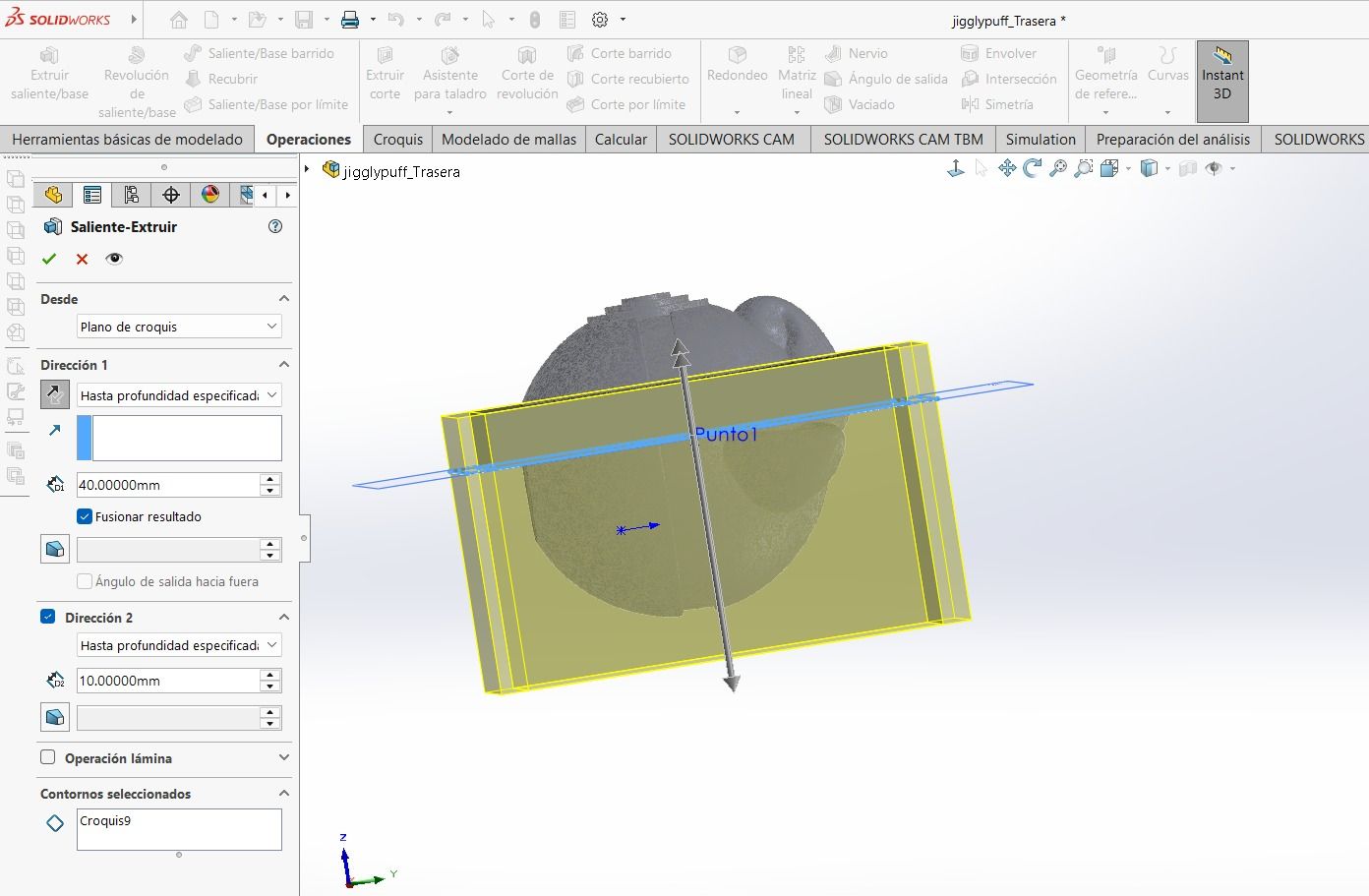
Task: Open Dirección 2 end condition dropdown
Action: tap(179, 645)
